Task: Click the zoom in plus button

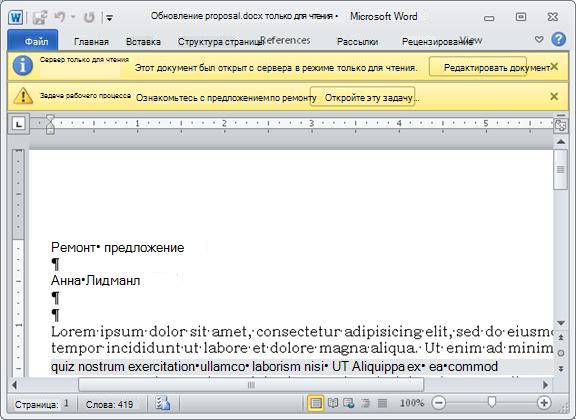Action: coord(544,403)
